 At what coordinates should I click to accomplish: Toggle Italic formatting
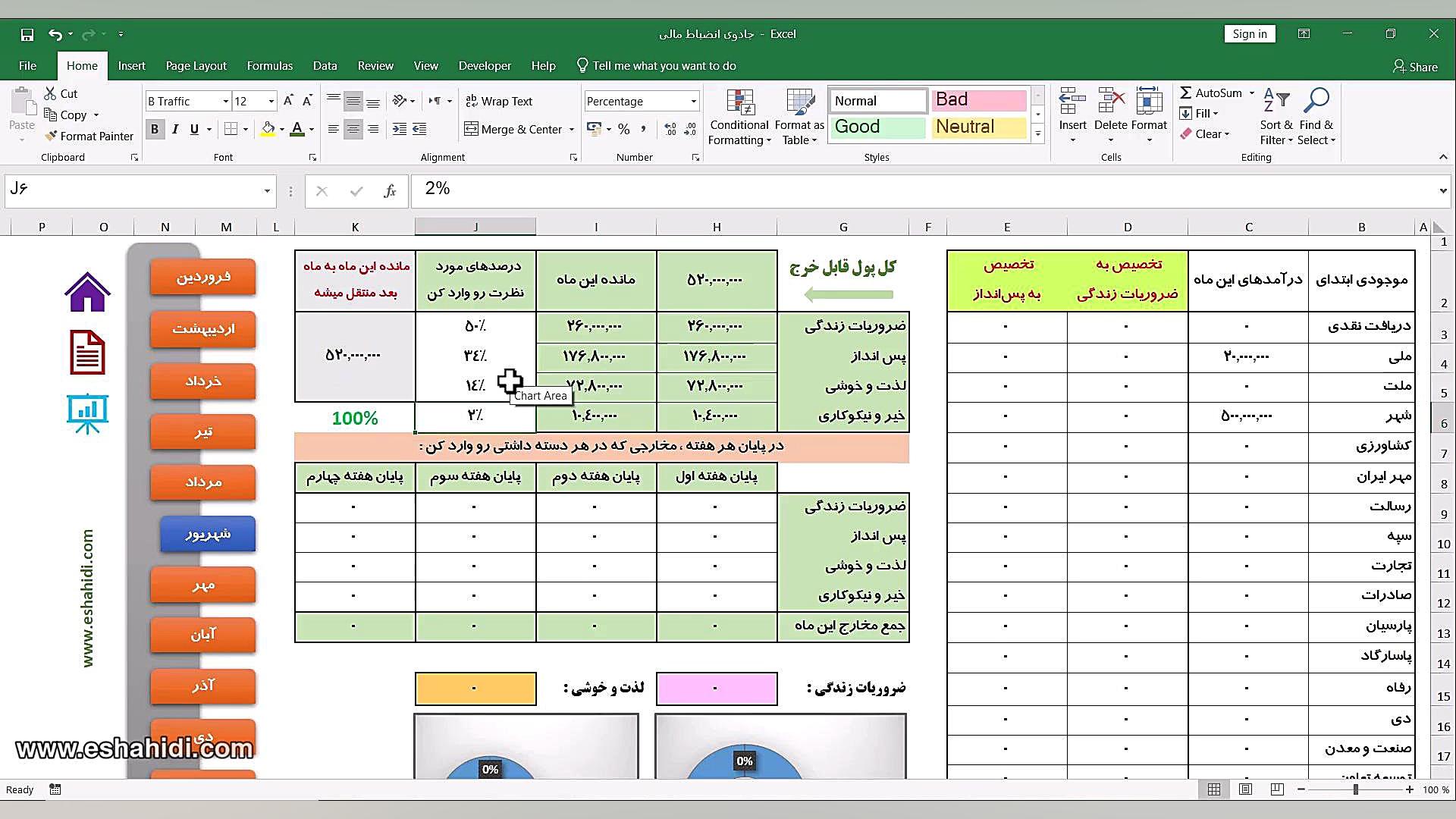click(x=175, y=129)
